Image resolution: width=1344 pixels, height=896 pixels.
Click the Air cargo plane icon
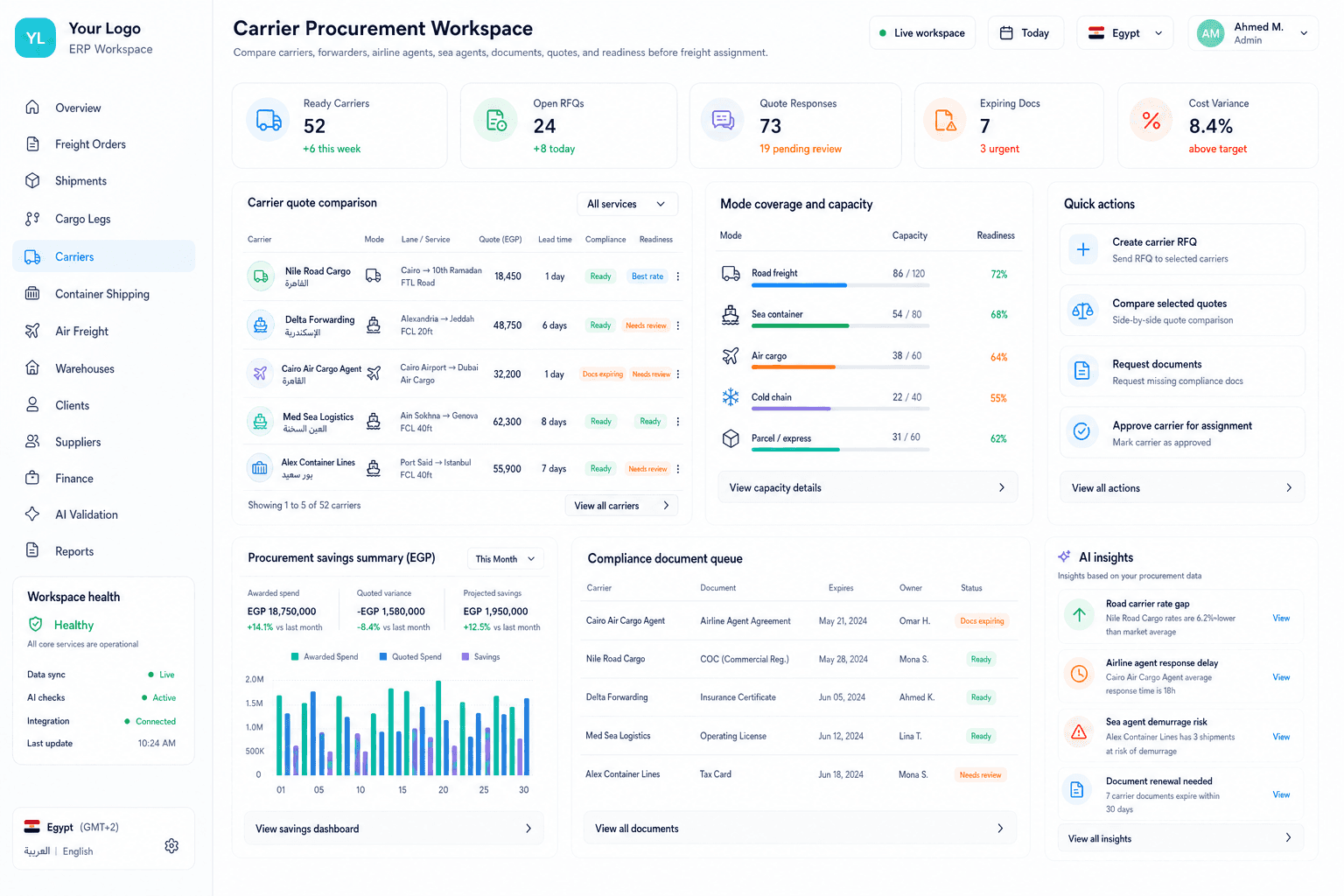pyautogui.click(x=731, y=356)
